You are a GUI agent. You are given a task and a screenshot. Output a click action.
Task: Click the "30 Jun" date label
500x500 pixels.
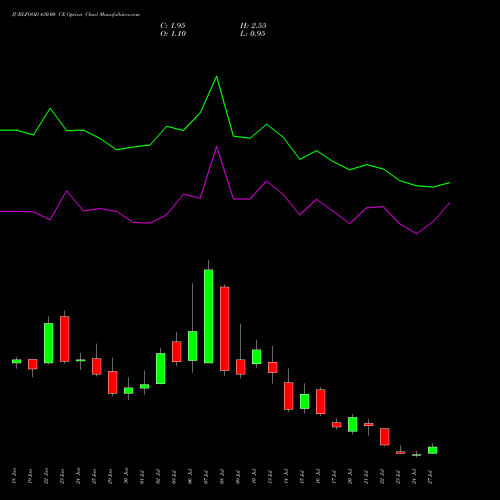pos(126,476)
